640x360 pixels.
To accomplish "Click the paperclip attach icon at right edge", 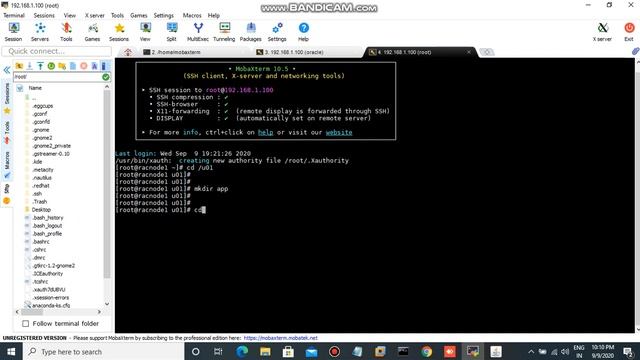I will [x=635, y=51].
